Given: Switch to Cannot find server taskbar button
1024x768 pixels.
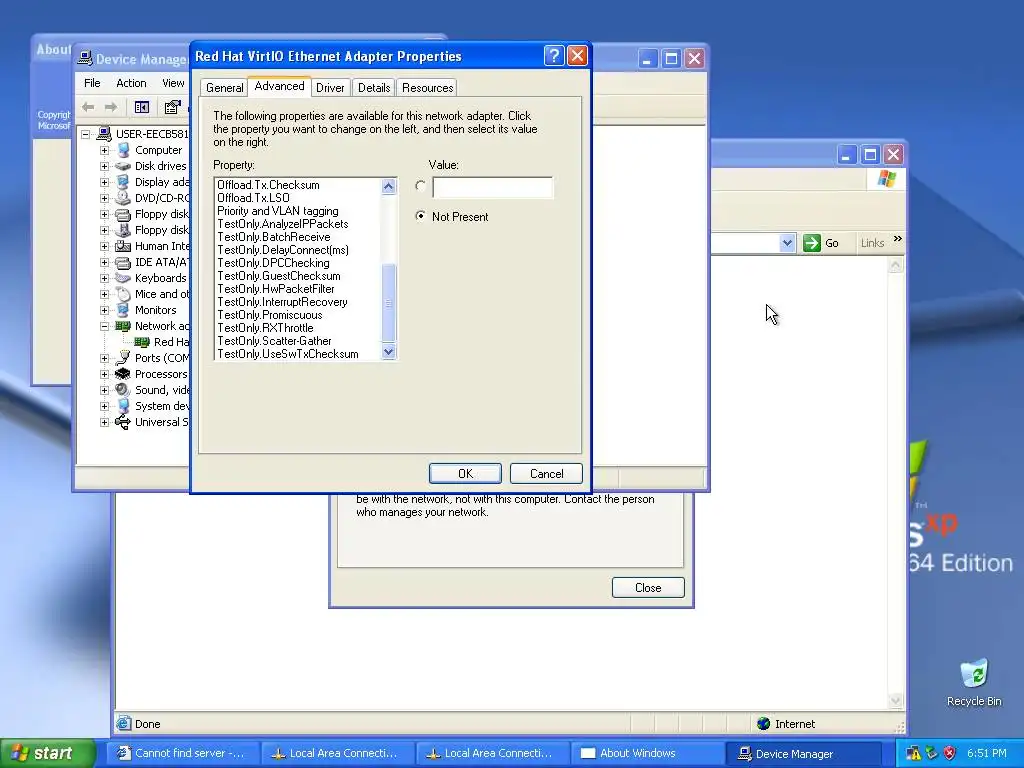Looking at the screenshot, I should pos(182,753).
